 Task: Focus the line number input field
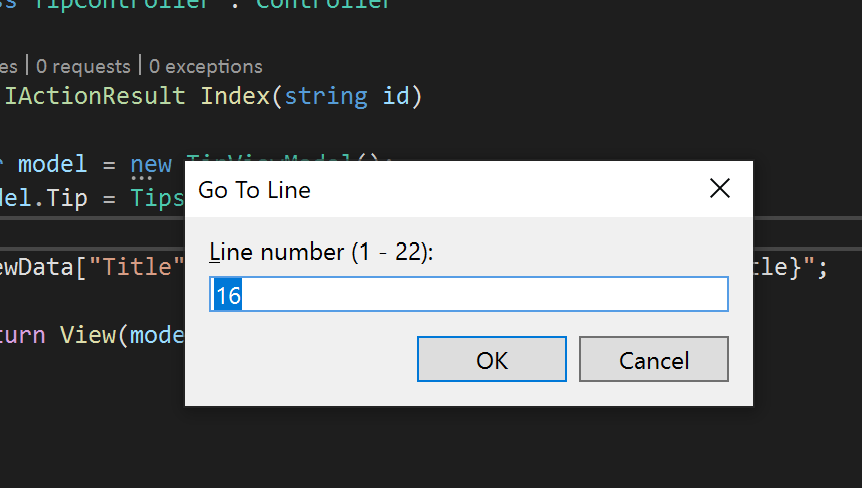[469, 294]
